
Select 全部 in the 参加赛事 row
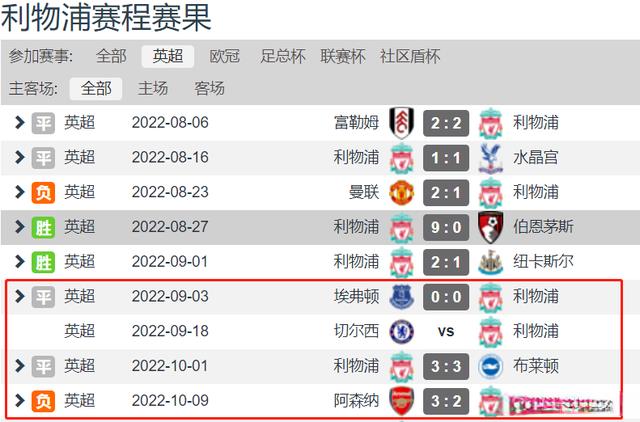tap(111, 56)
